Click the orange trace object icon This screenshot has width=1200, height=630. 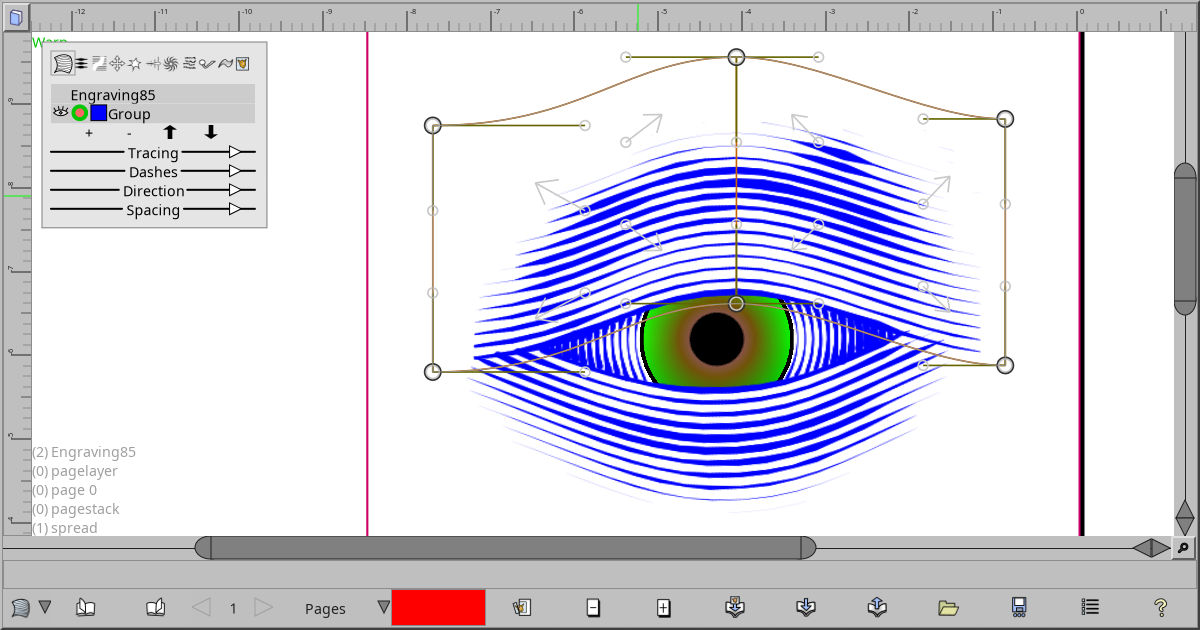243,62
